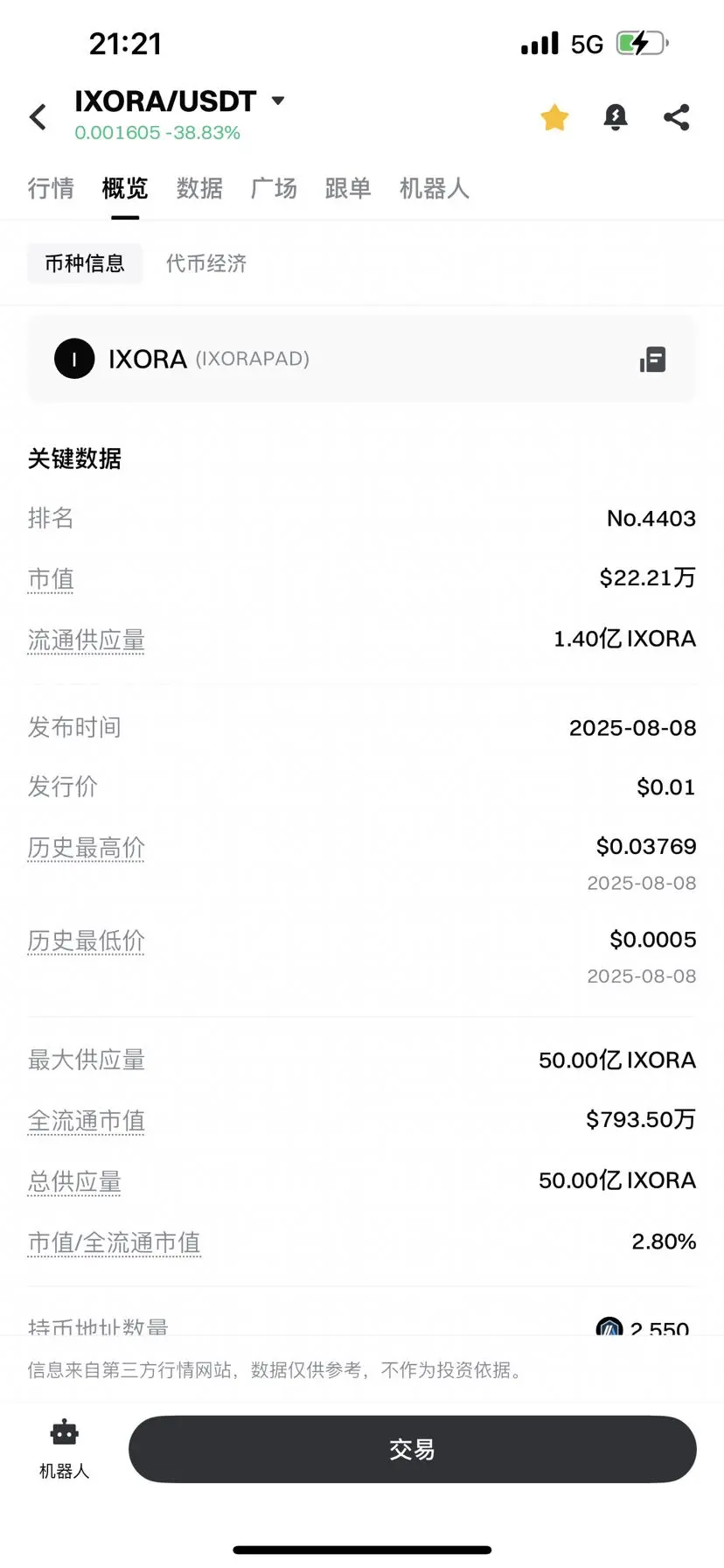Image resolution: width=724 pixels, height=1568 pixels.
Task: Open the 广场 tab
Action: [x=274, y=188]
